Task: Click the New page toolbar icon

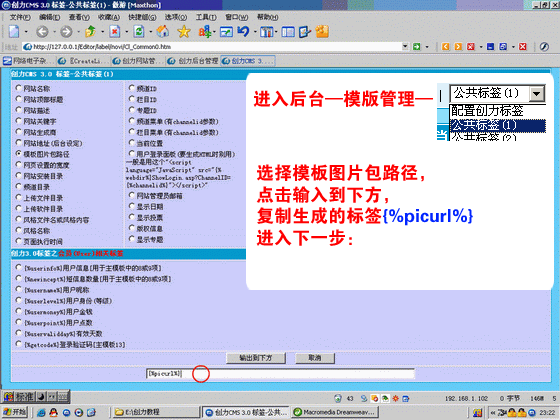Action: coord(14,32)
